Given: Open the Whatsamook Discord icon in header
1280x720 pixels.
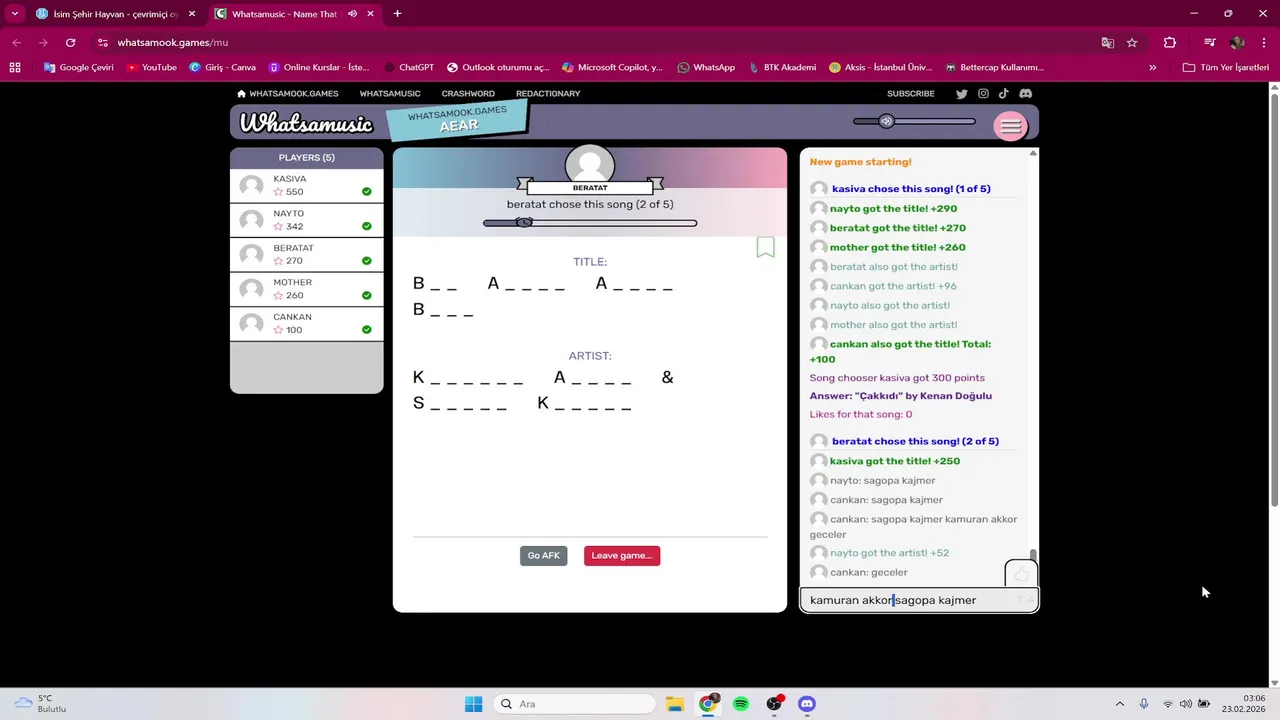Looking at the screenshot, I should point(1025,94).
